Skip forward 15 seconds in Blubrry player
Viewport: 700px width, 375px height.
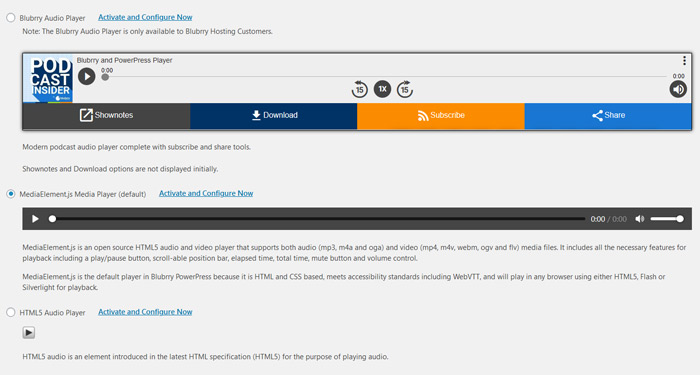[x=404, y=89]
